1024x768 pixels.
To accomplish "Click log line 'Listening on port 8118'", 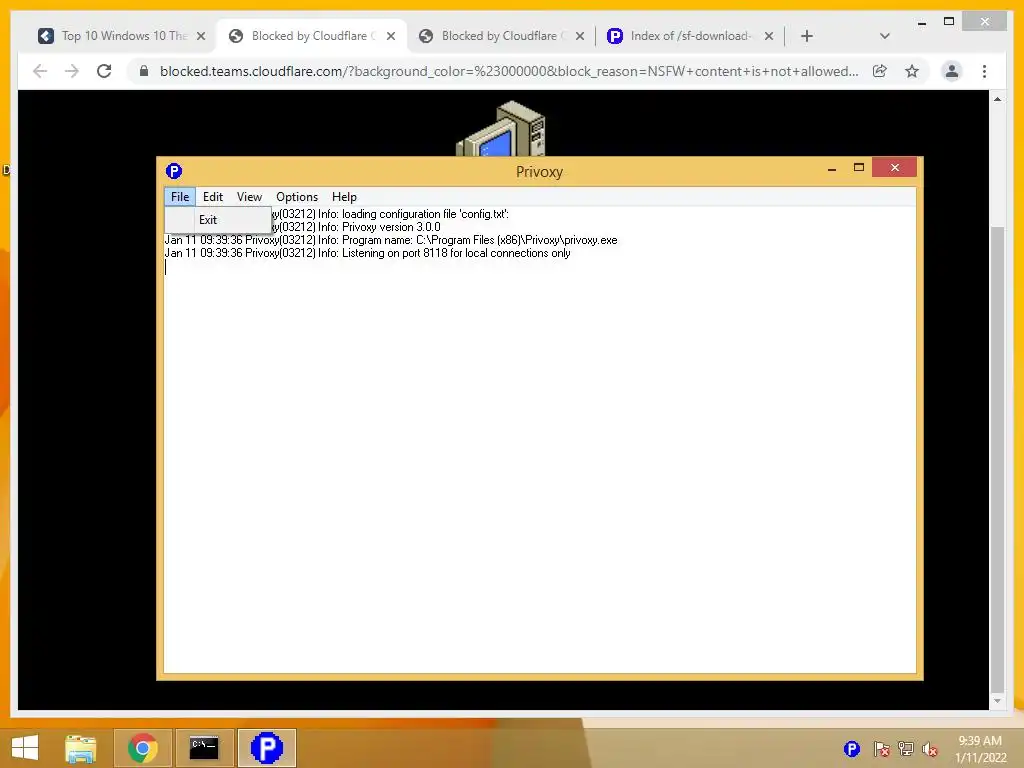I will [367, 253].
